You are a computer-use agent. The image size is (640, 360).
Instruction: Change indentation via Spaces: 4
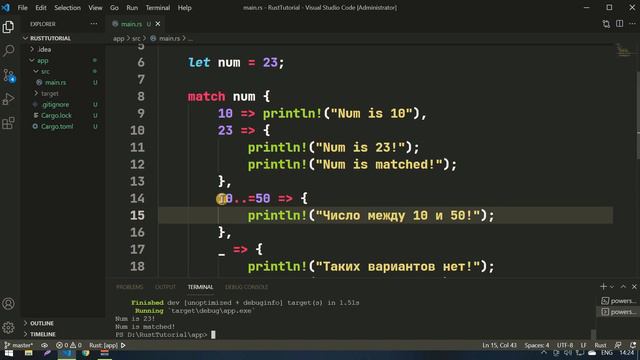(x=537, y=345)
